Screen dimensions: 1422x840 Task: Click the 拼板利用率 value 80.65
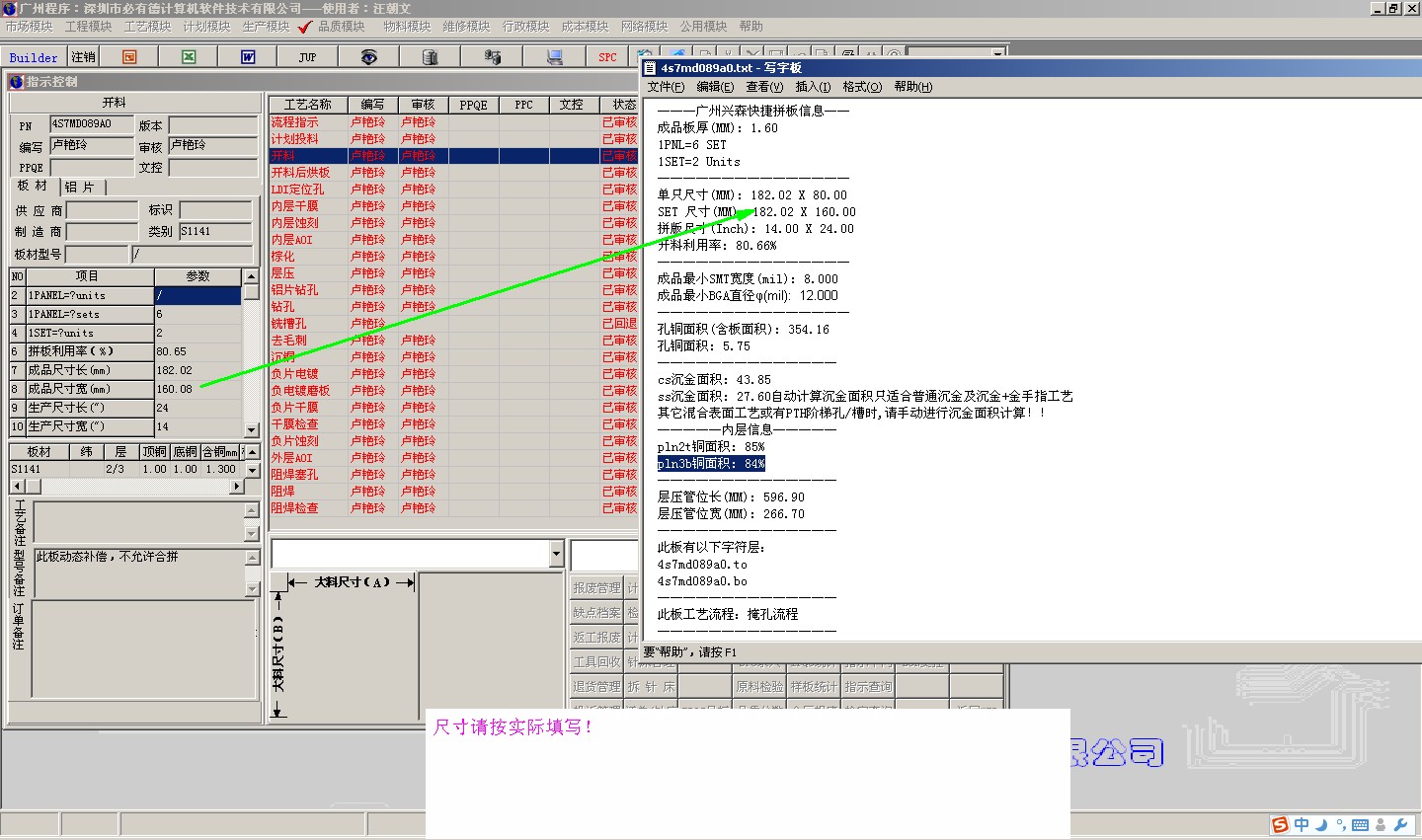click(197, 351)
